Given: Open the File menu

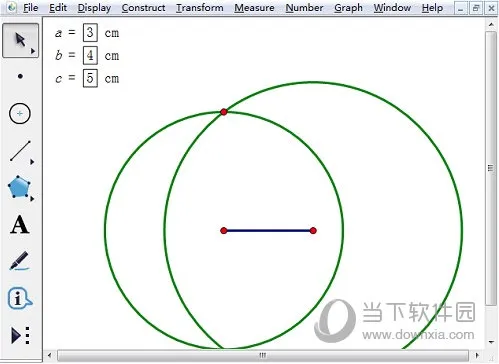Looking at the screenshot, I should click(x=30, y=7).
